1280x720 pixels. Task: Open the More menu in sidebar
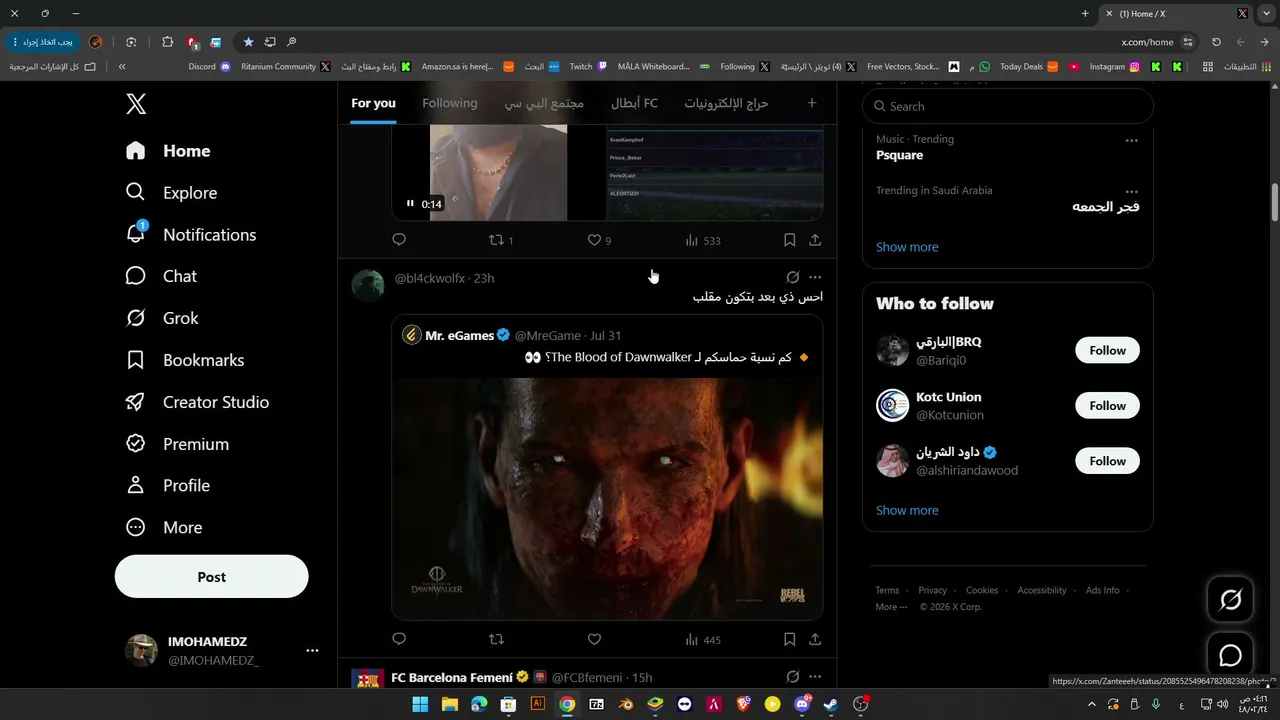click(163, 528)
